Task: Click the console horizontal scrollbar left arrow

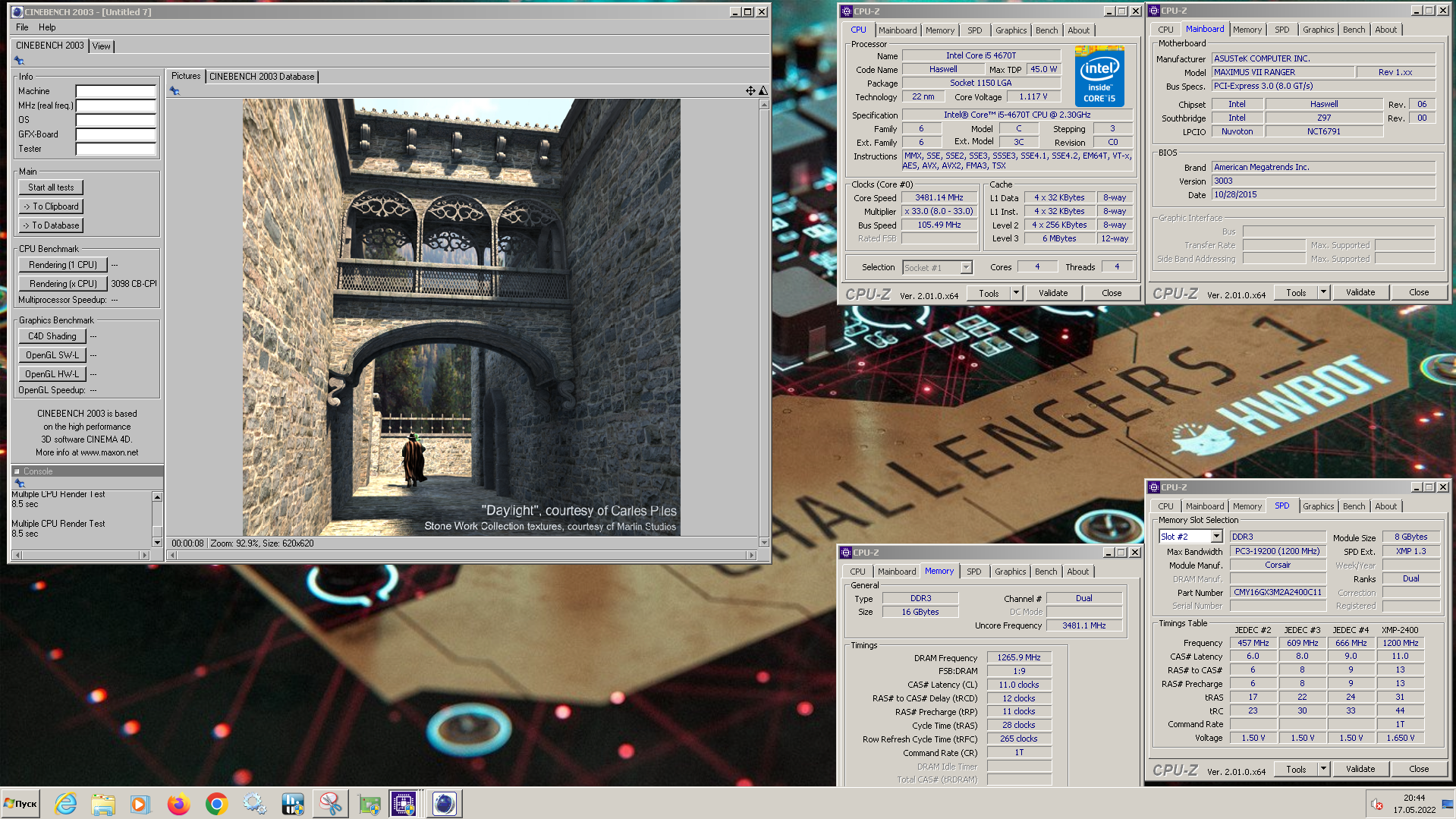Action: (x=16, y=556)
